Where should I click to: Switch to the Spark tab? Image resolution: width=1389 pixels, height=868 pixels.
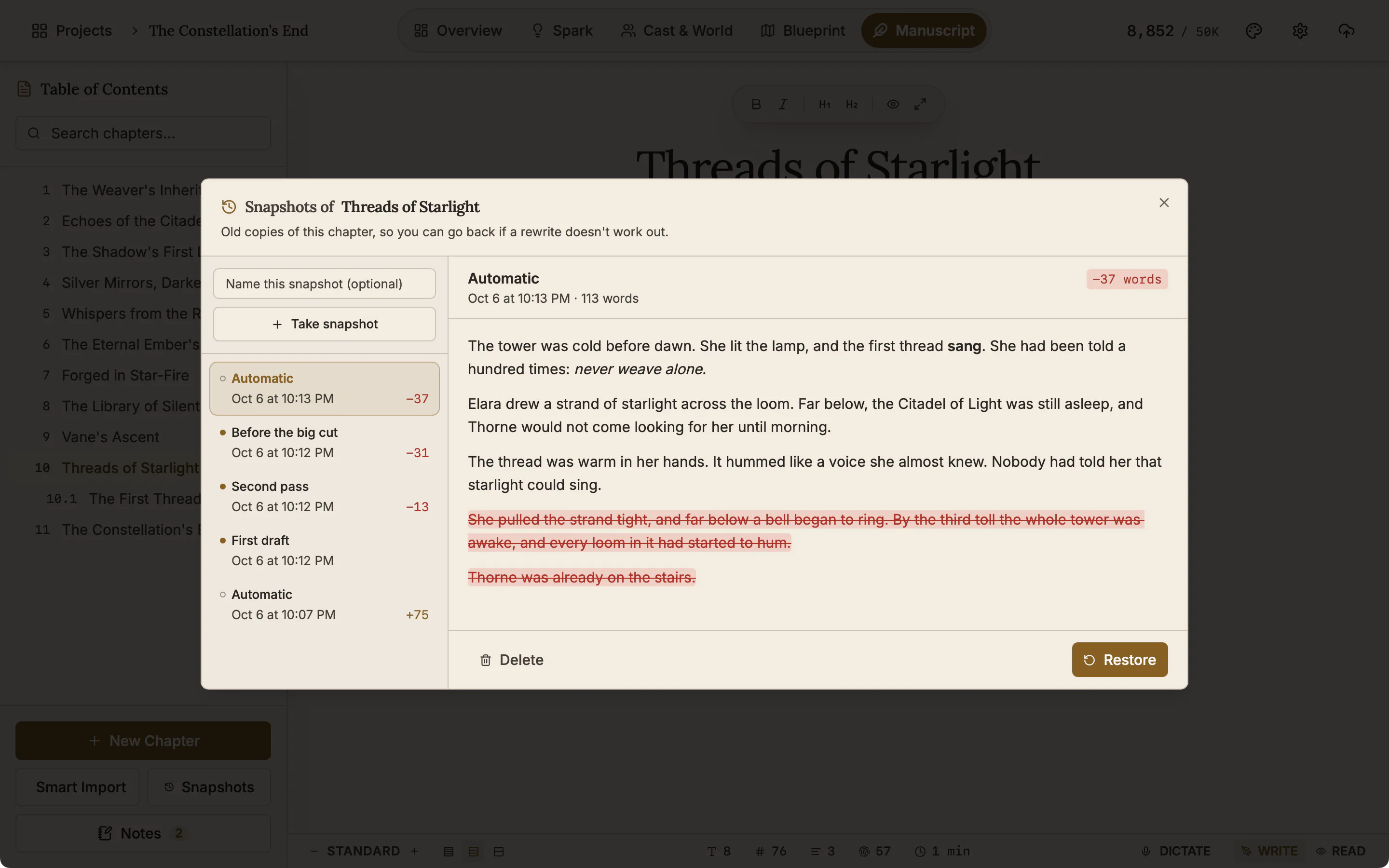562,30
